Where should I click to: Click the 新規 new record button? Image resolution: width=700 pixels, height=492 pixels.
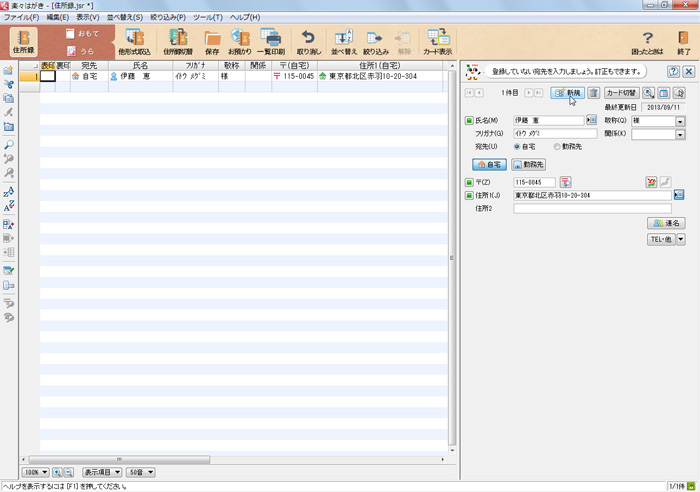pyautogui.click(x=567, y=93)
